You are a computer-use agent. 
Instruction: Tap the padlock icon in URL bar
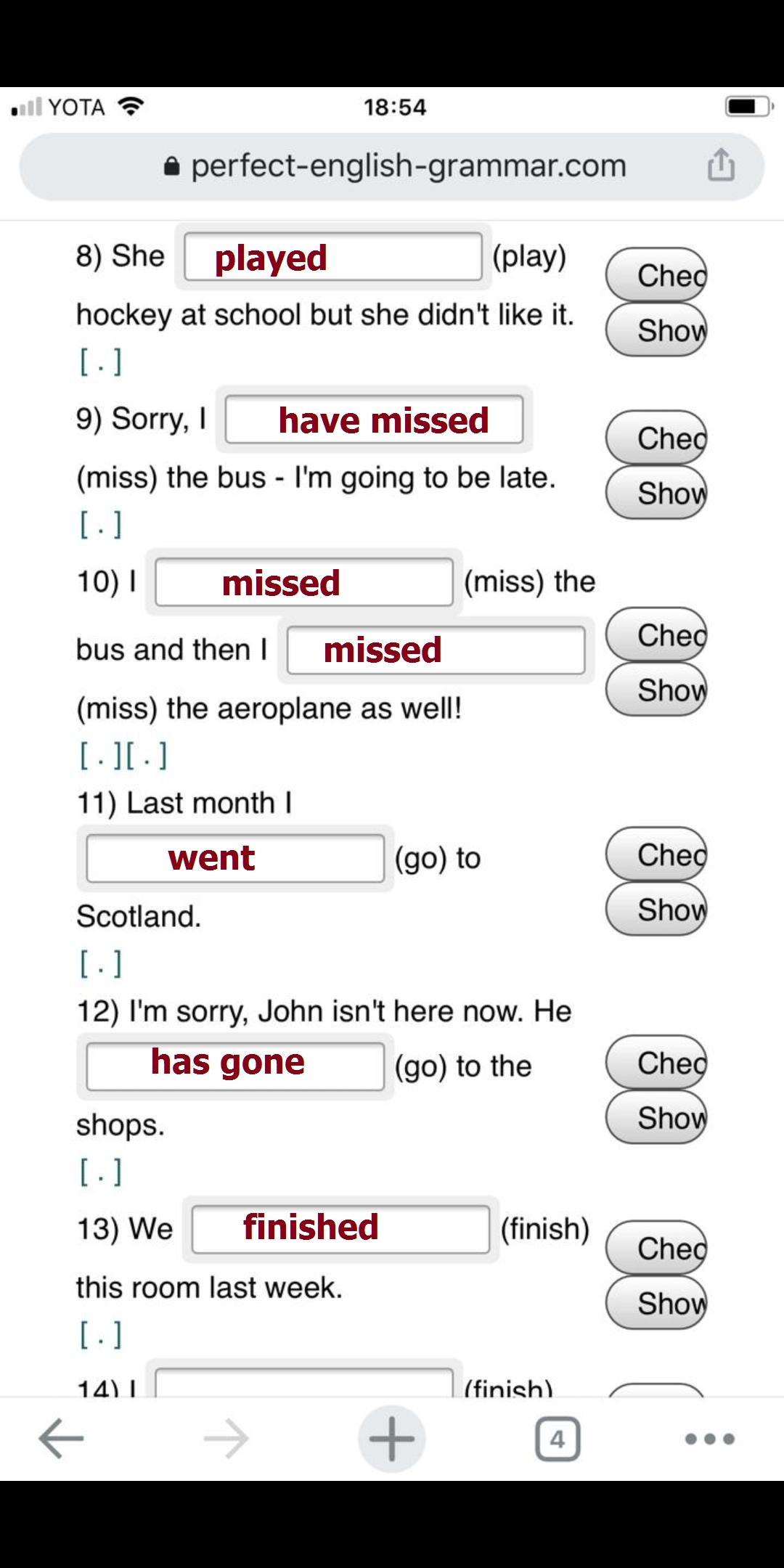171,167
